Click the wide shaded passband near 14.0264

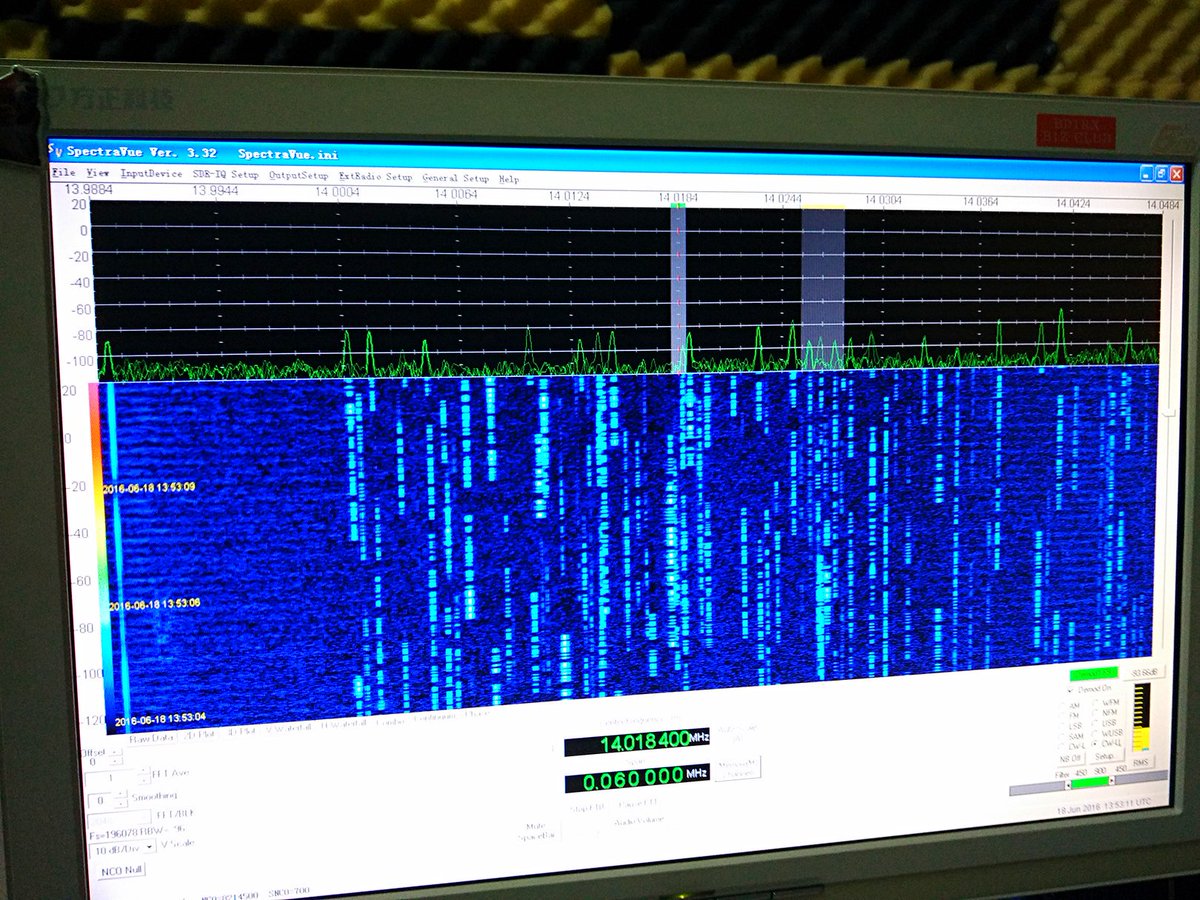click(823, 288)
